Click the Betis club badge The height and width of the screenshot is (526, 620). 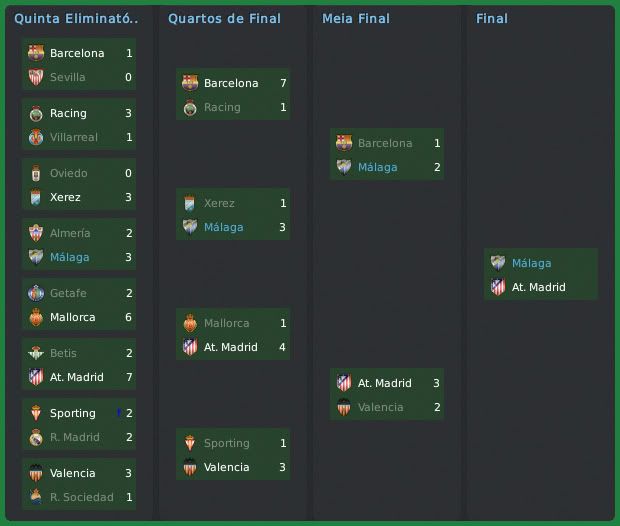click(x=36, y=353)
